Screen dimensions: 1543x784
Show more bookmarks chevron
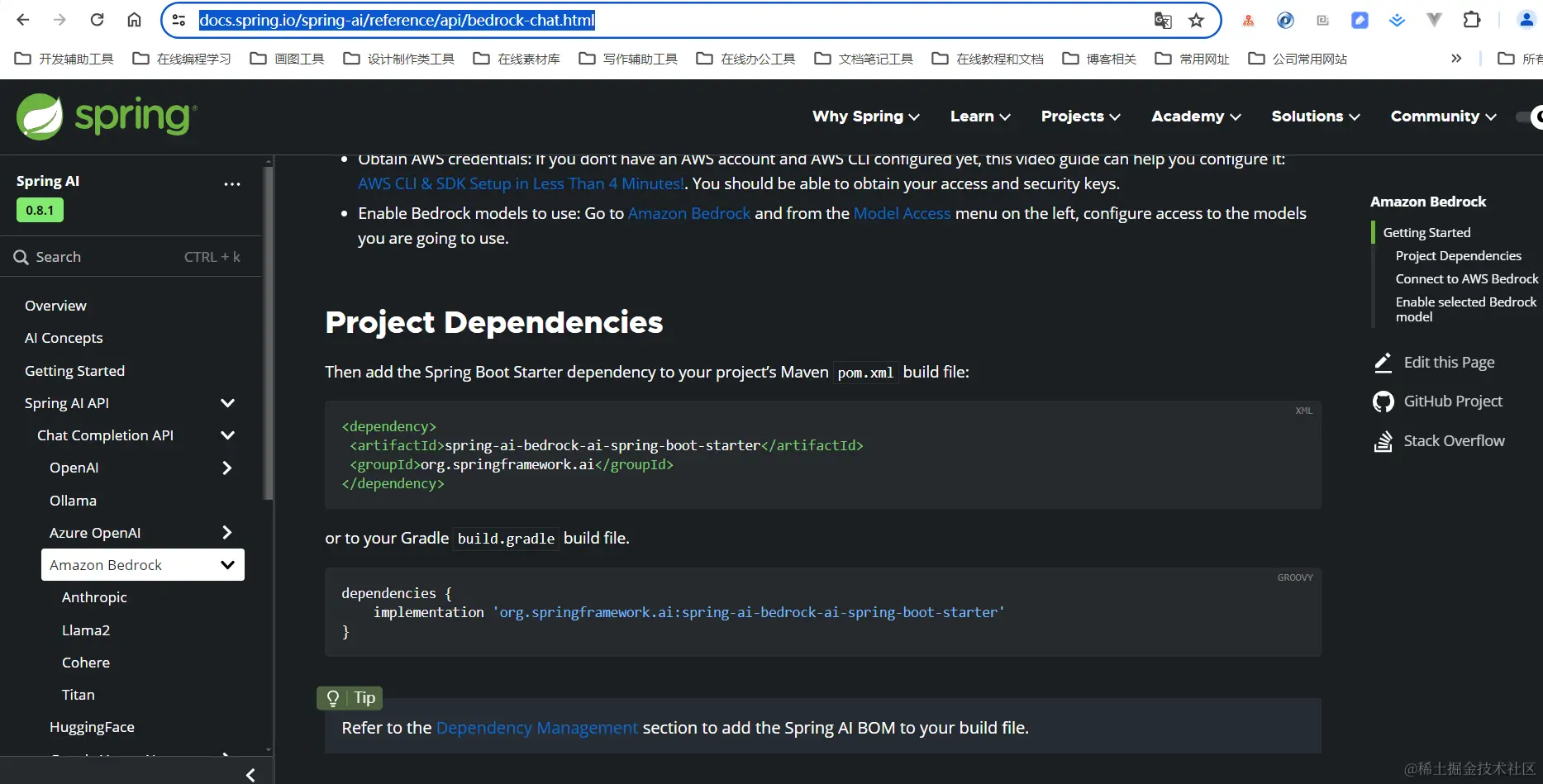[x=1456, y=59]
